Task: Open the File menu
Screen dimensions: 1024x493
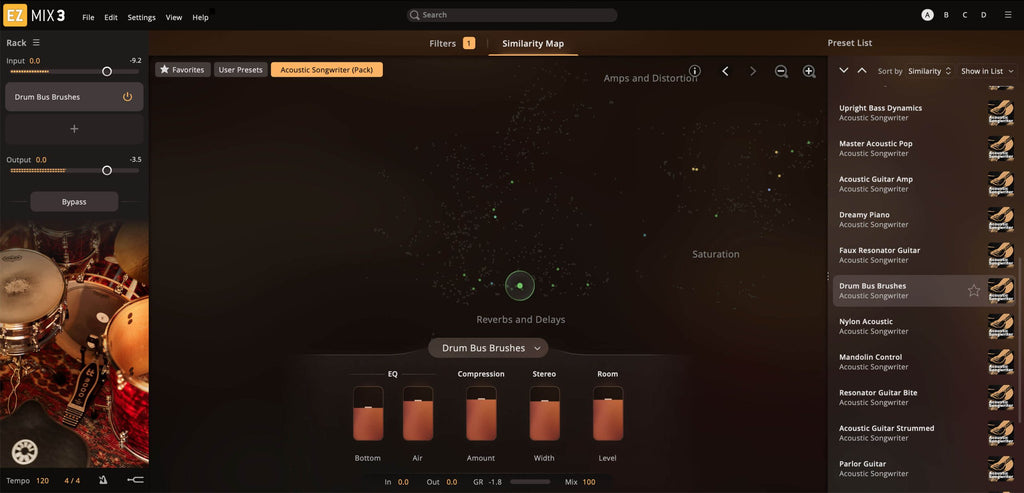Action: pos(88,18)
